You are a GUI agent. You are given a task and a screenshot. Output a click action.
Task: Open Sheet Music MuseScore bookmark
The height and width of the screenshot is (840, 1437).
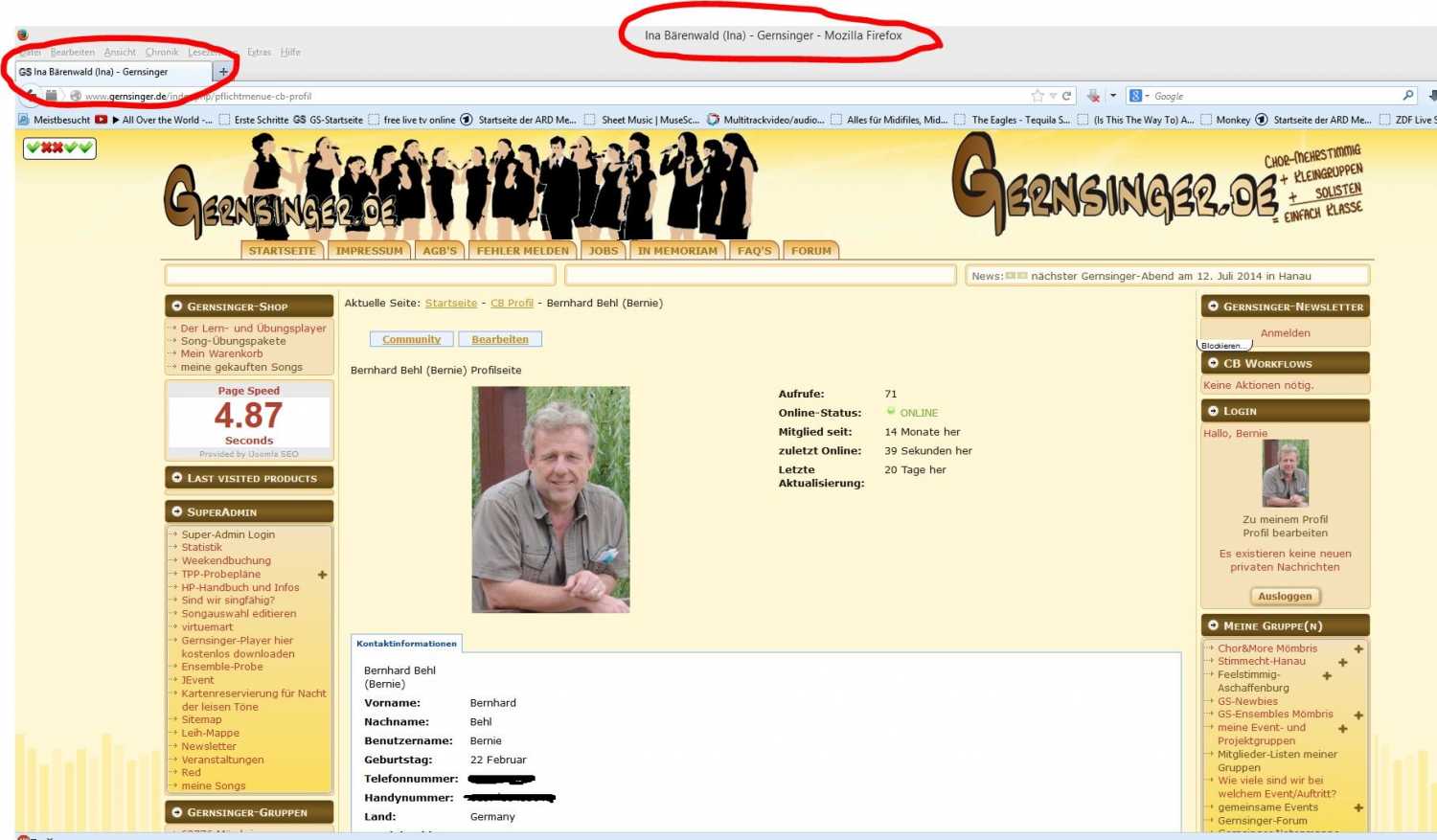click(642, 120)
